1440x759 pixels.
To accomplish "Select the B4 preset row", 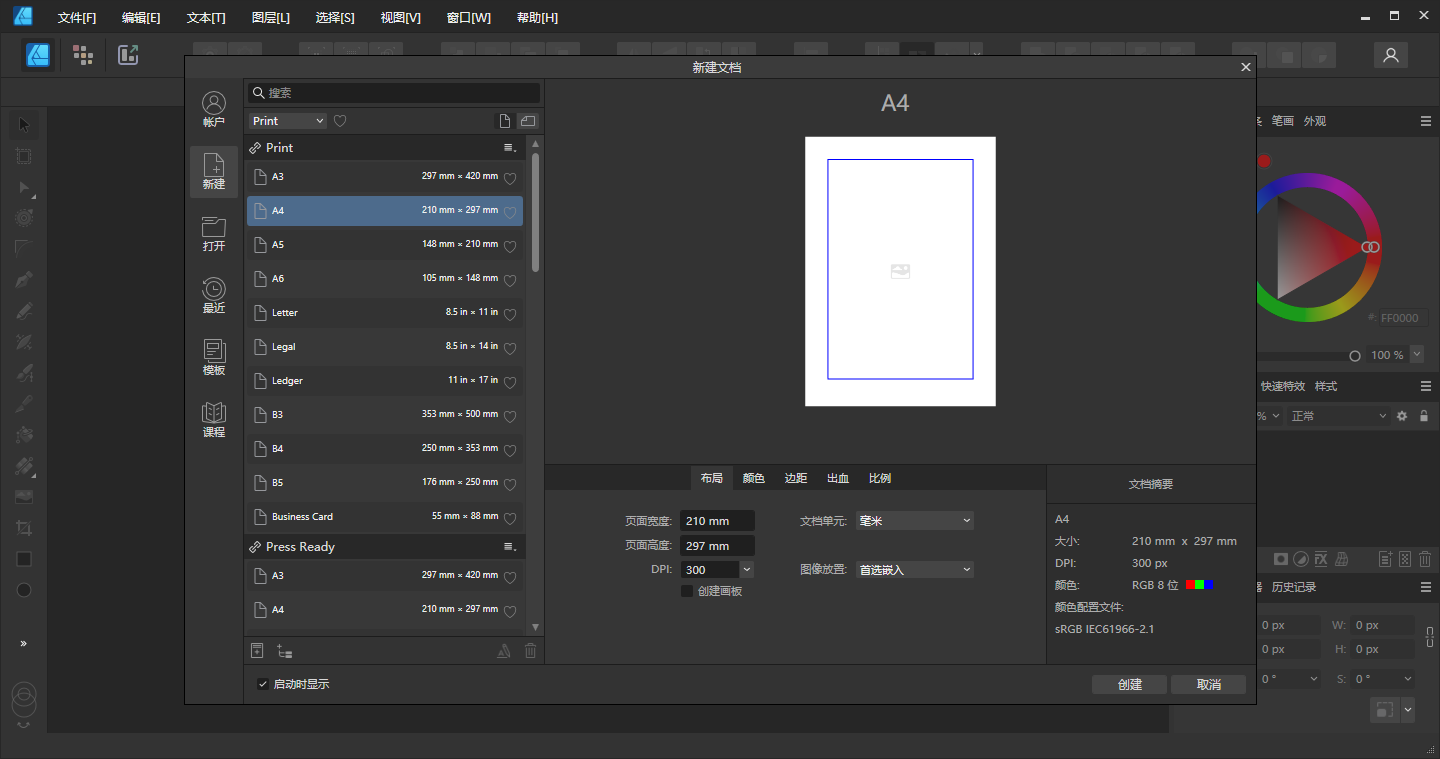I will coord(385,449).
